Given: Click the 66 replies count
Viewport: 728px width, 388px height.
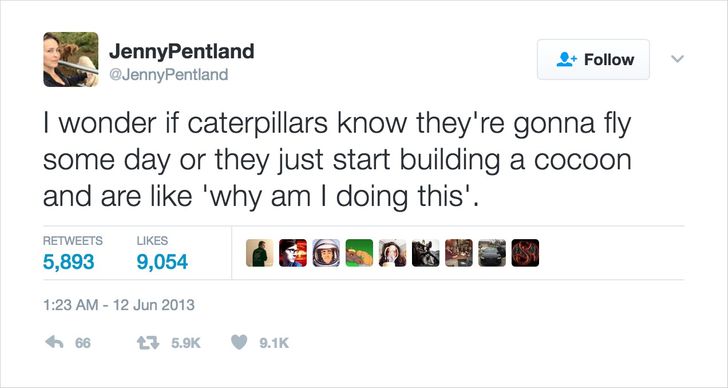Looking at the screenshot, I should click(83, 343).
